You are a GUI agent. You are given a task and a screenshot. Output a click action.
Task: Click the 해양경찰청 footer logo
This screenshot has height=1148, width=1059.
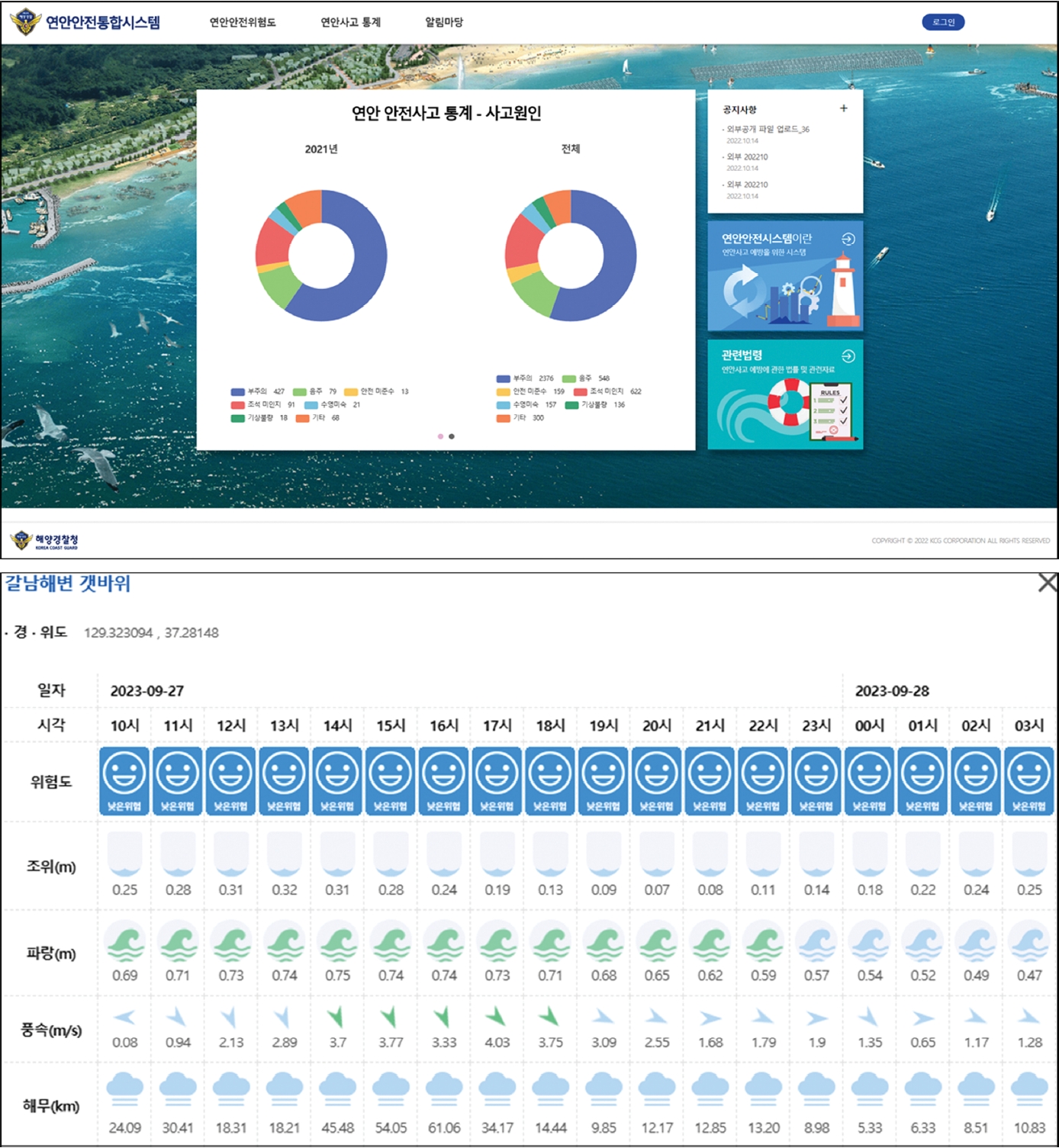45,541
